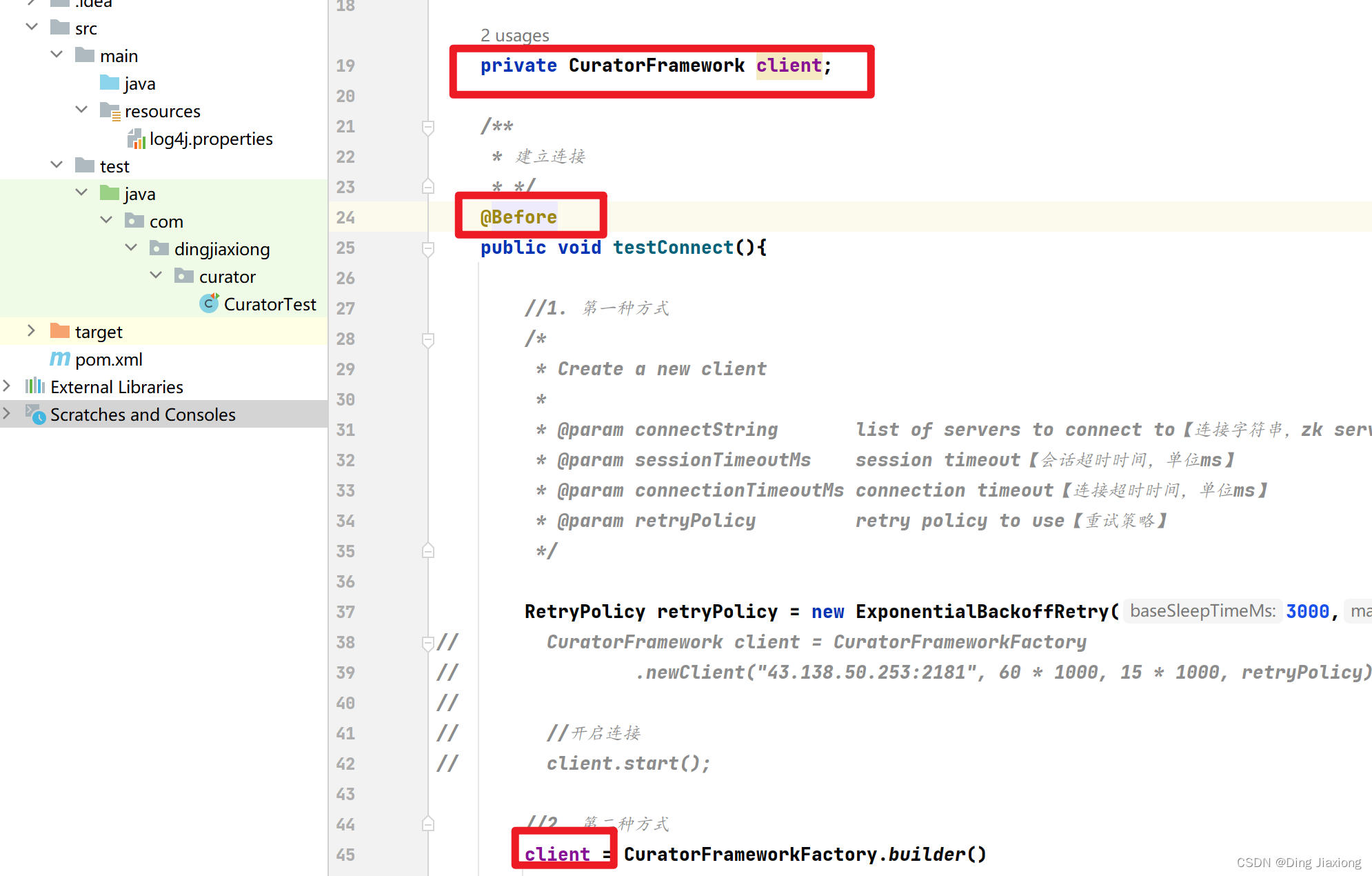Click the dingjiaxiong package icon
This screenshot has height=876, width=1372.
pyautogui.click(x=159, y=248)
